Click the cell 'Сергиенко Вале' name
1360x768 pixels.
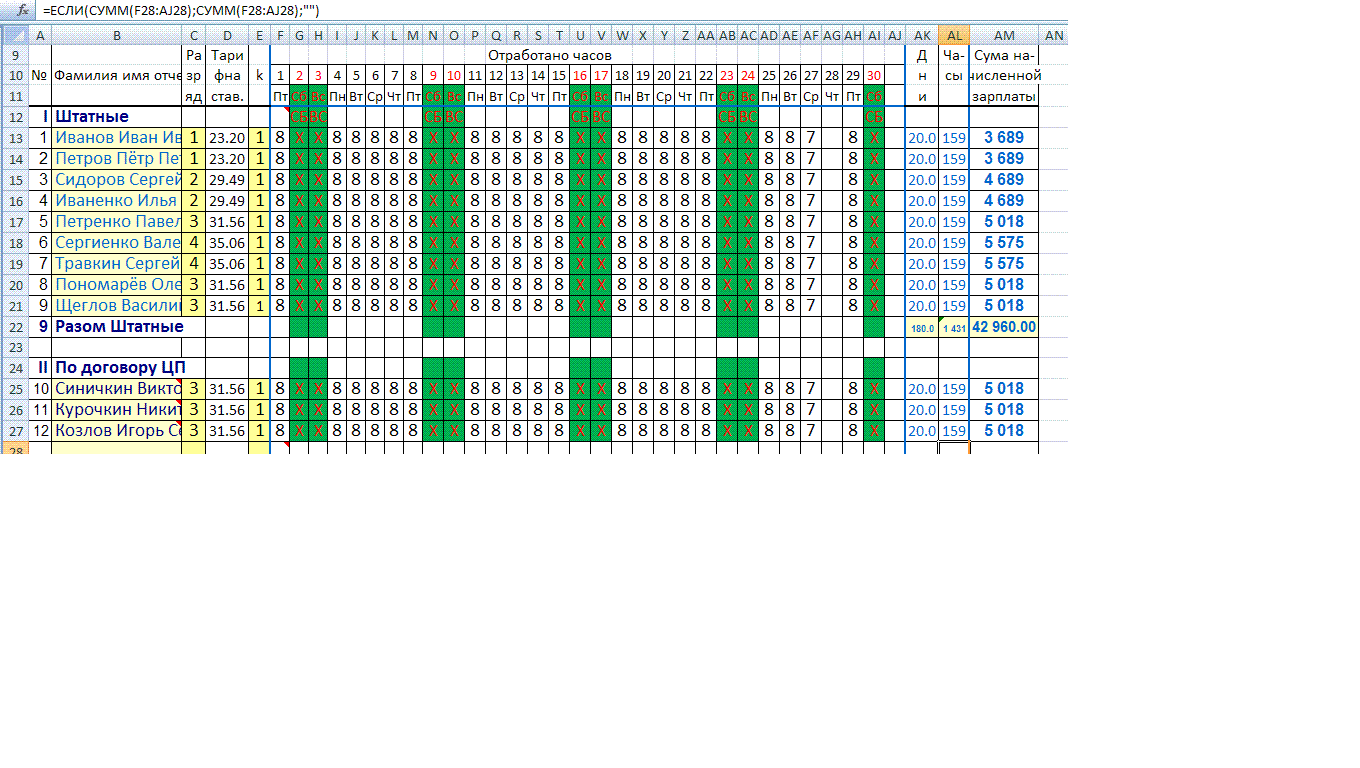[117, 242]
